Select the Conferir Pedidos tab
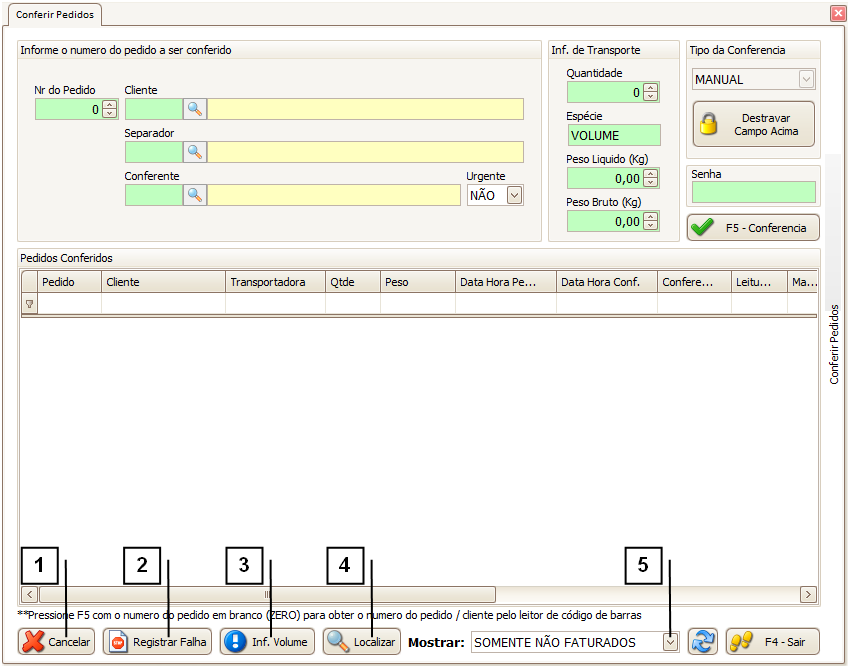This screenshot has width=848, height=668. pyautogui.click(x=55, y=14)
